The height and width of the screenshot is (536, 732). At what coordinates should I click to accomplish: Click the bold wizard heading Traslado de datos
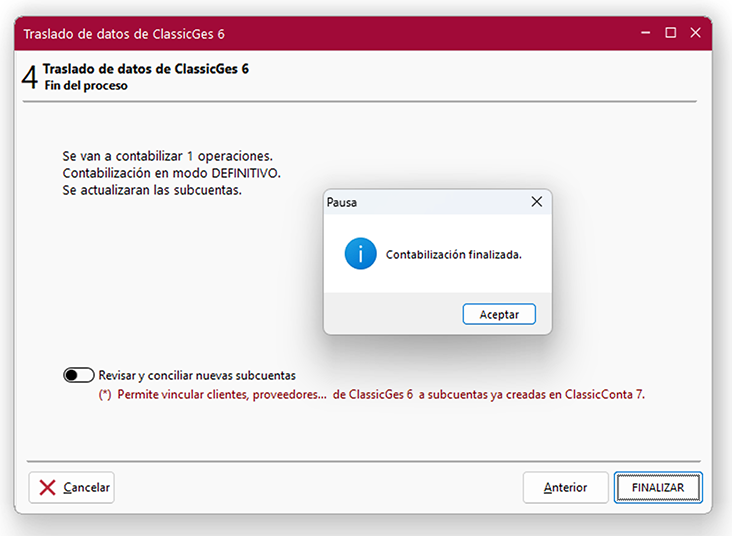point(145,69)
